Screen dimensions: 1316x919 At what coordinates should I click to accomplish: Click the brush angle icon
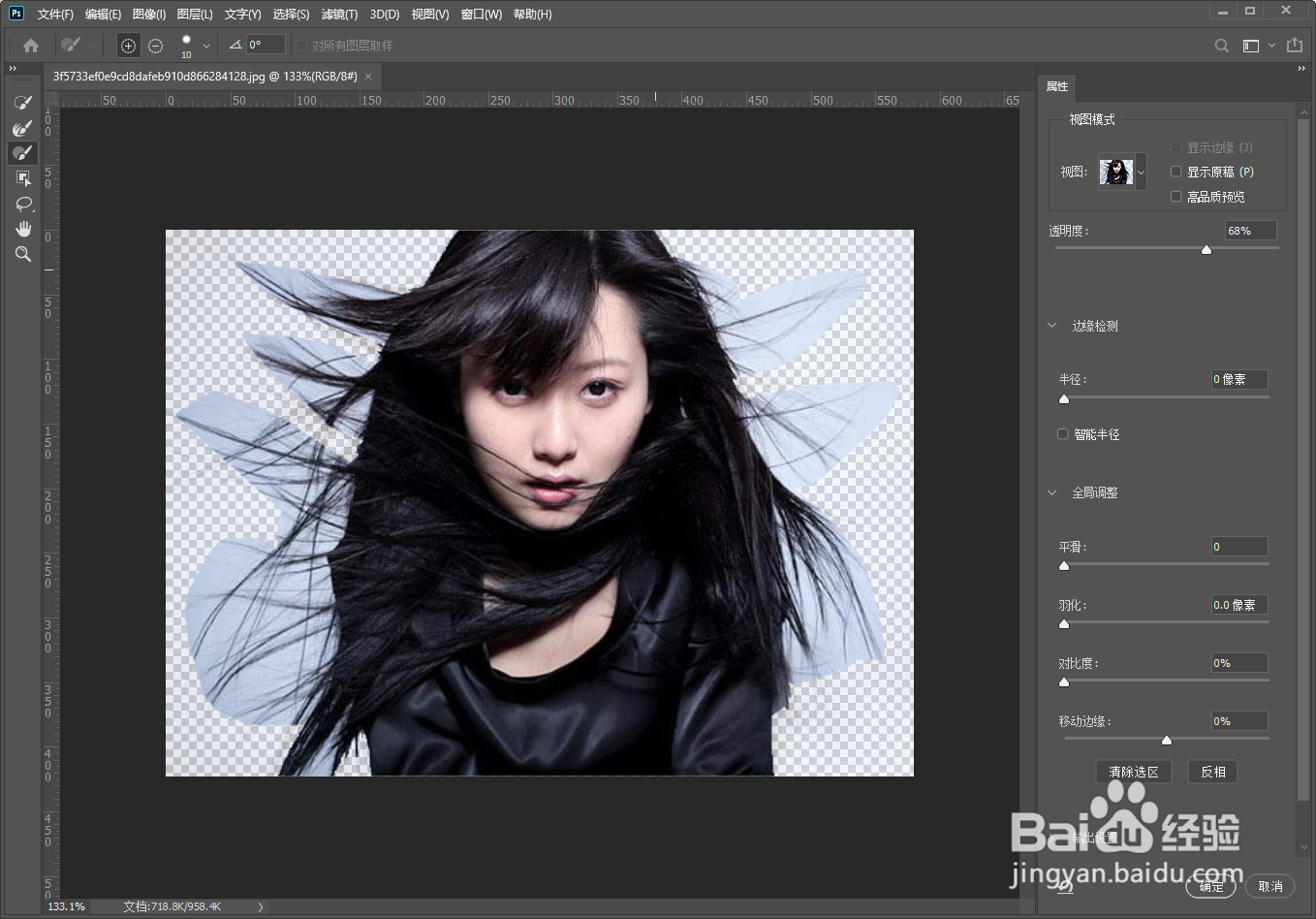coord(235,45)
